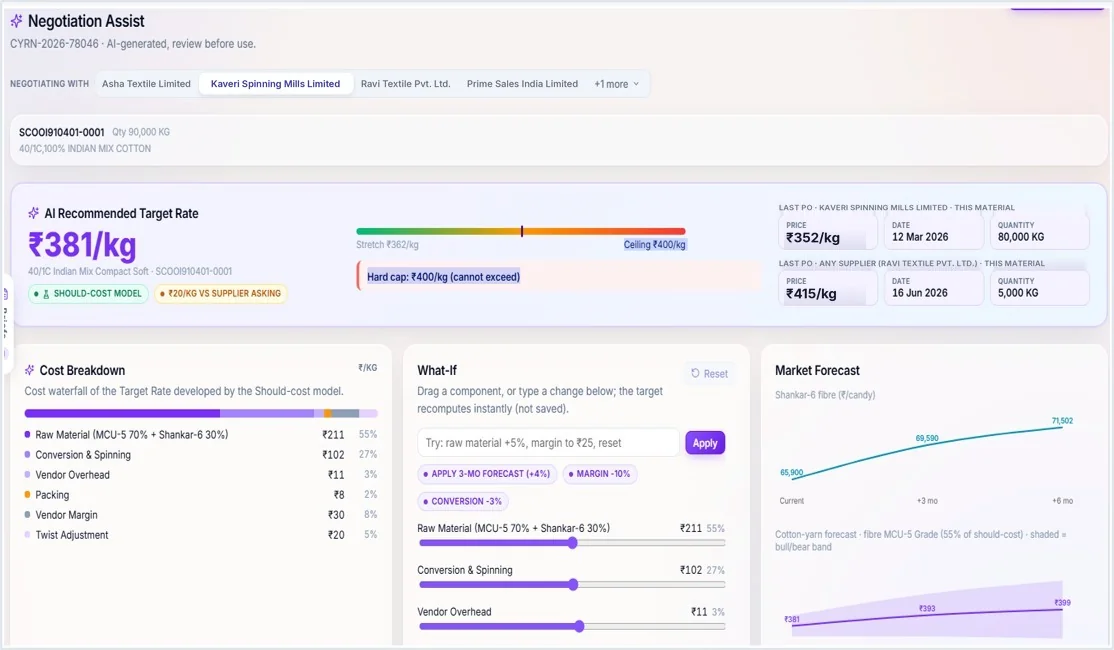Click the ₹393 yarn forecast point
Screen dimensions: 1114x650
tap(927, 609)
